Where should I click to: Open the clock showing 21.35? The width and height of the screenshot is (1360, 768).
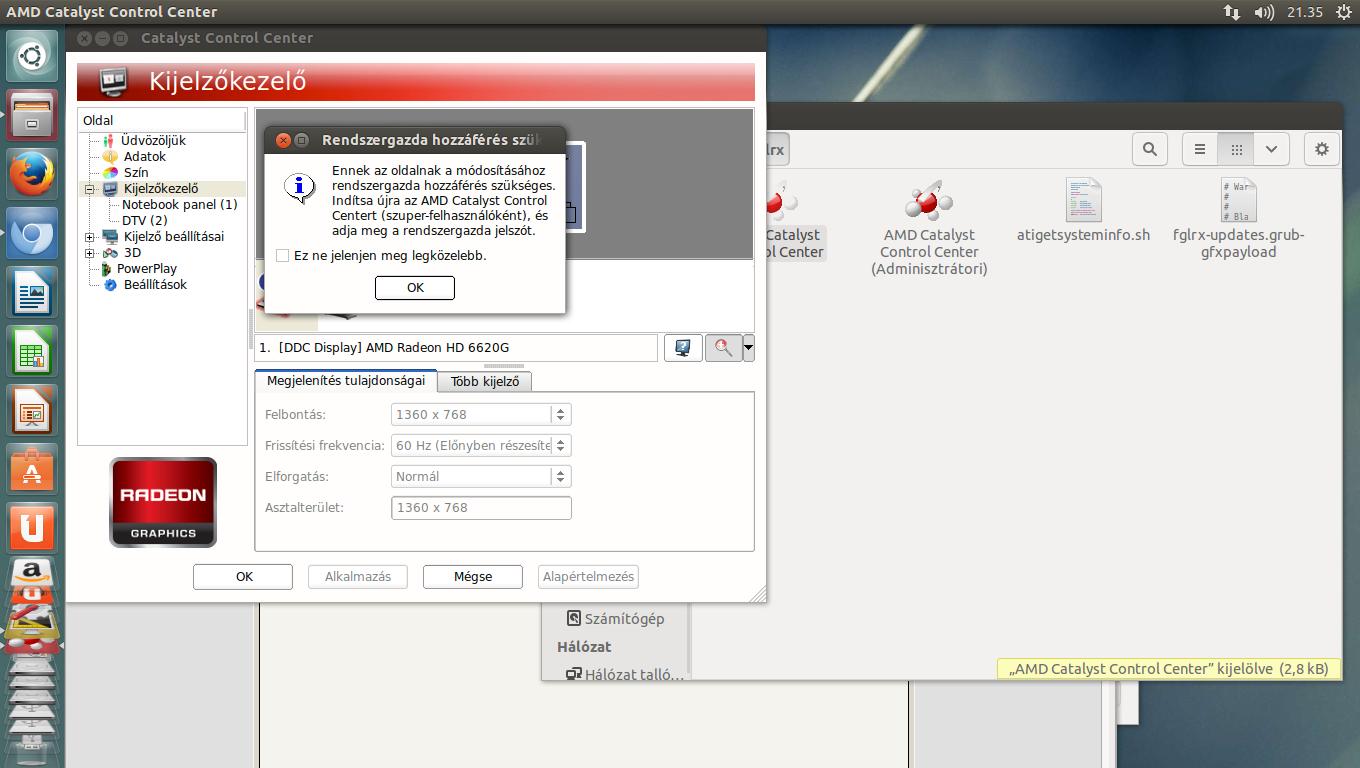[1305, 12]
